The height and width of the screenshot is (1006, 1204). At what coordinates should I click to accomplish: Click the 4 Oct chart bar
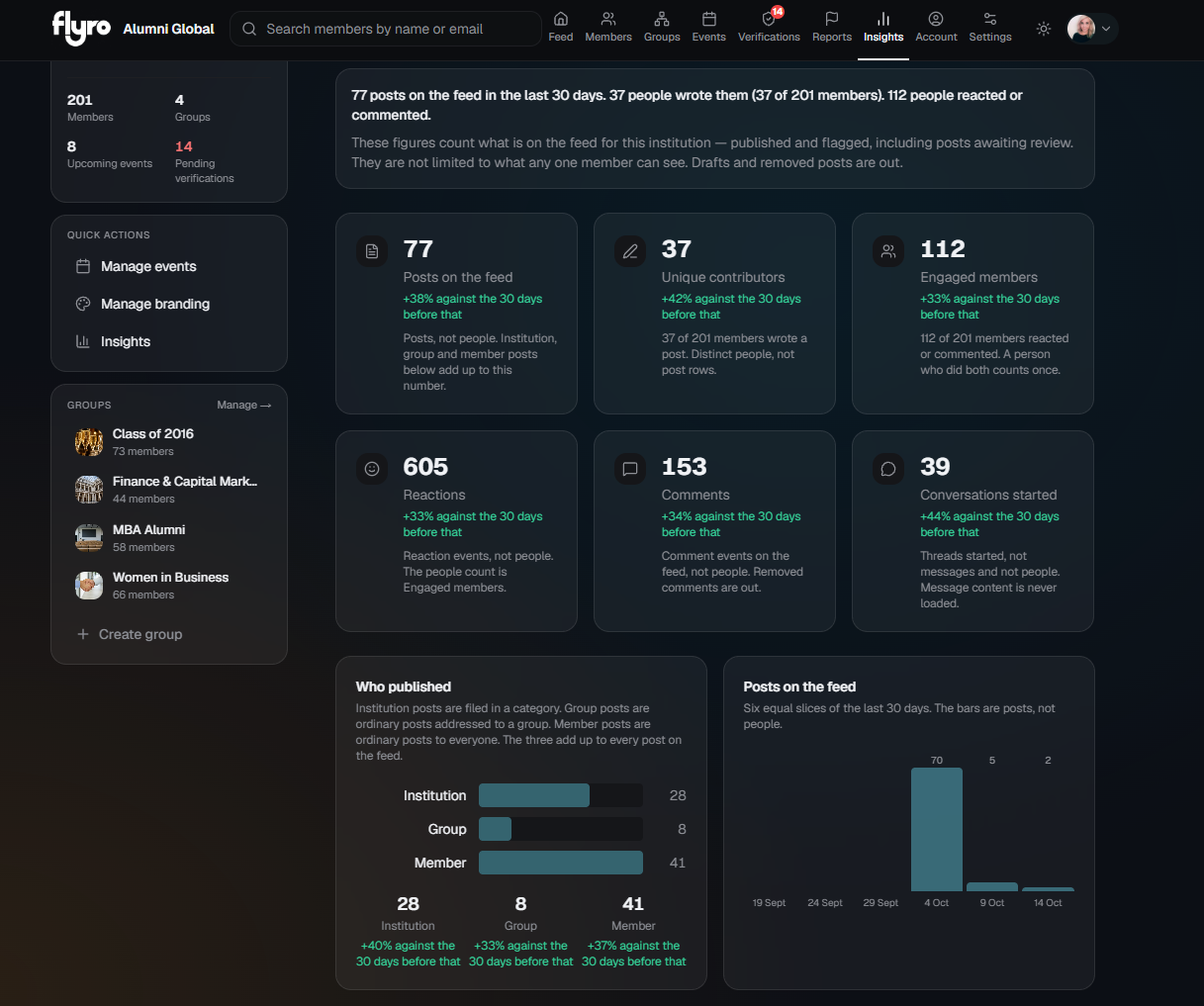[937, 829]
